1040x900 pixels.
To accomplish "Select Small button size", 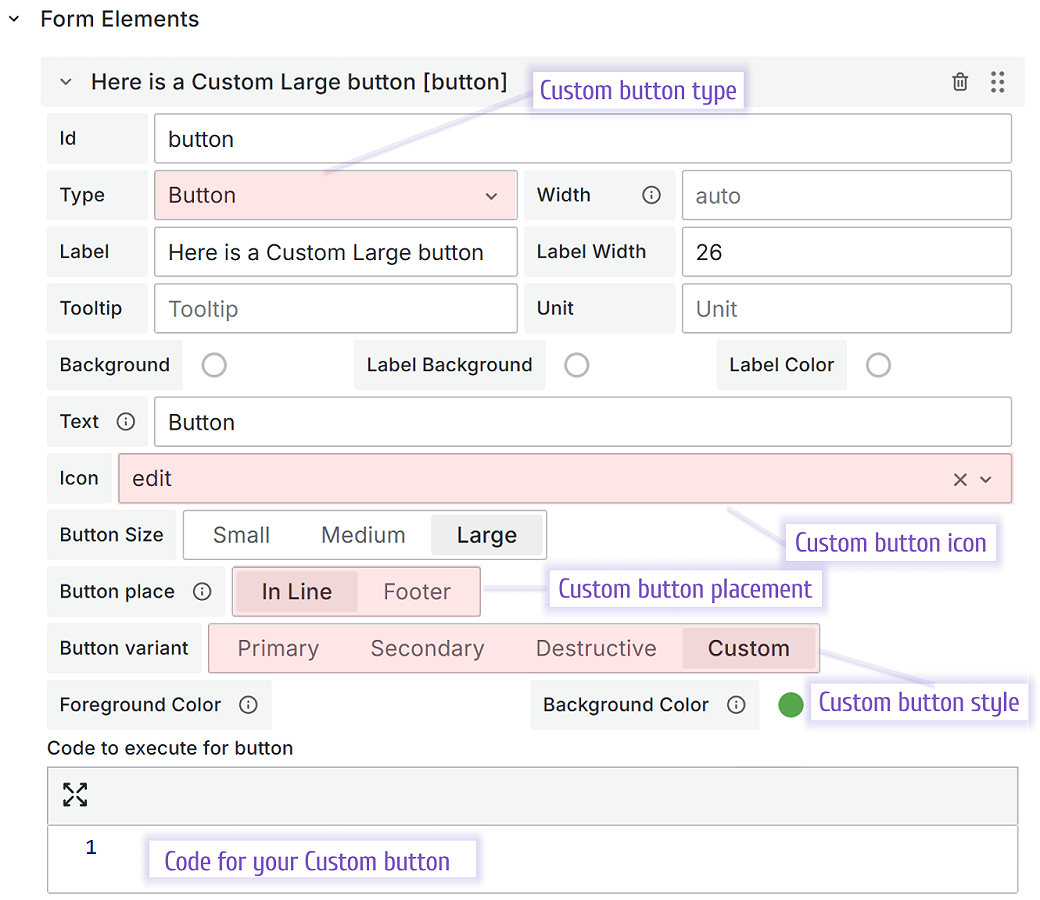I will coord(241,535).
